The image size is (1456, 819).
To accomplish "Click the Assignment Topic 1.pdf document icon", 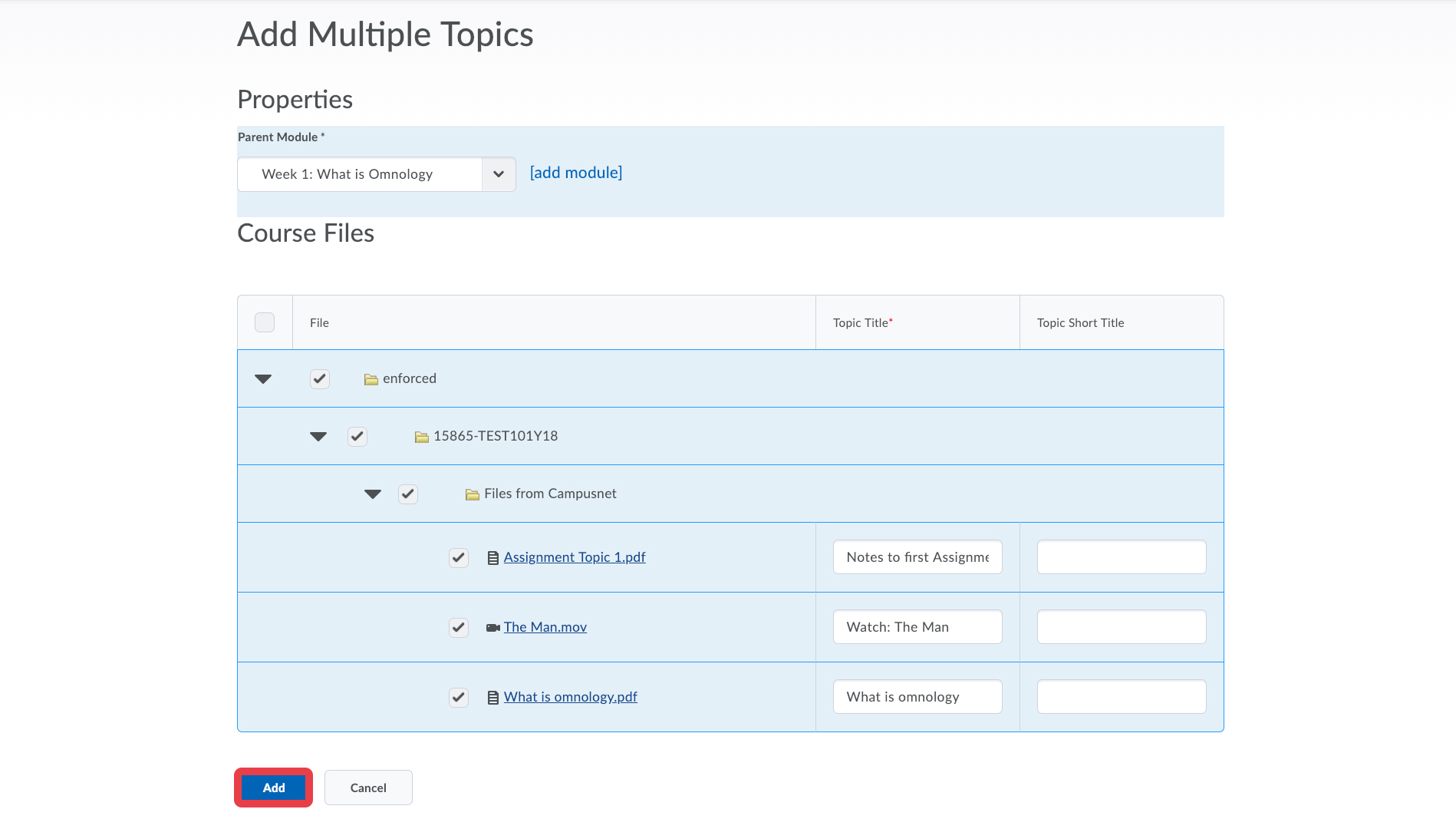I will point(493,558).
